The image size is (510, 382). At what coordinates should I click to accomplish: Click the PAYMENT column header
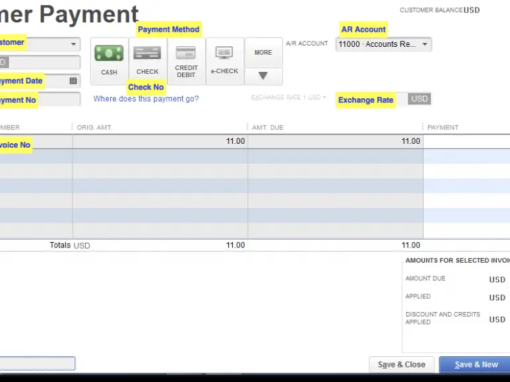[x=443, y=127]
